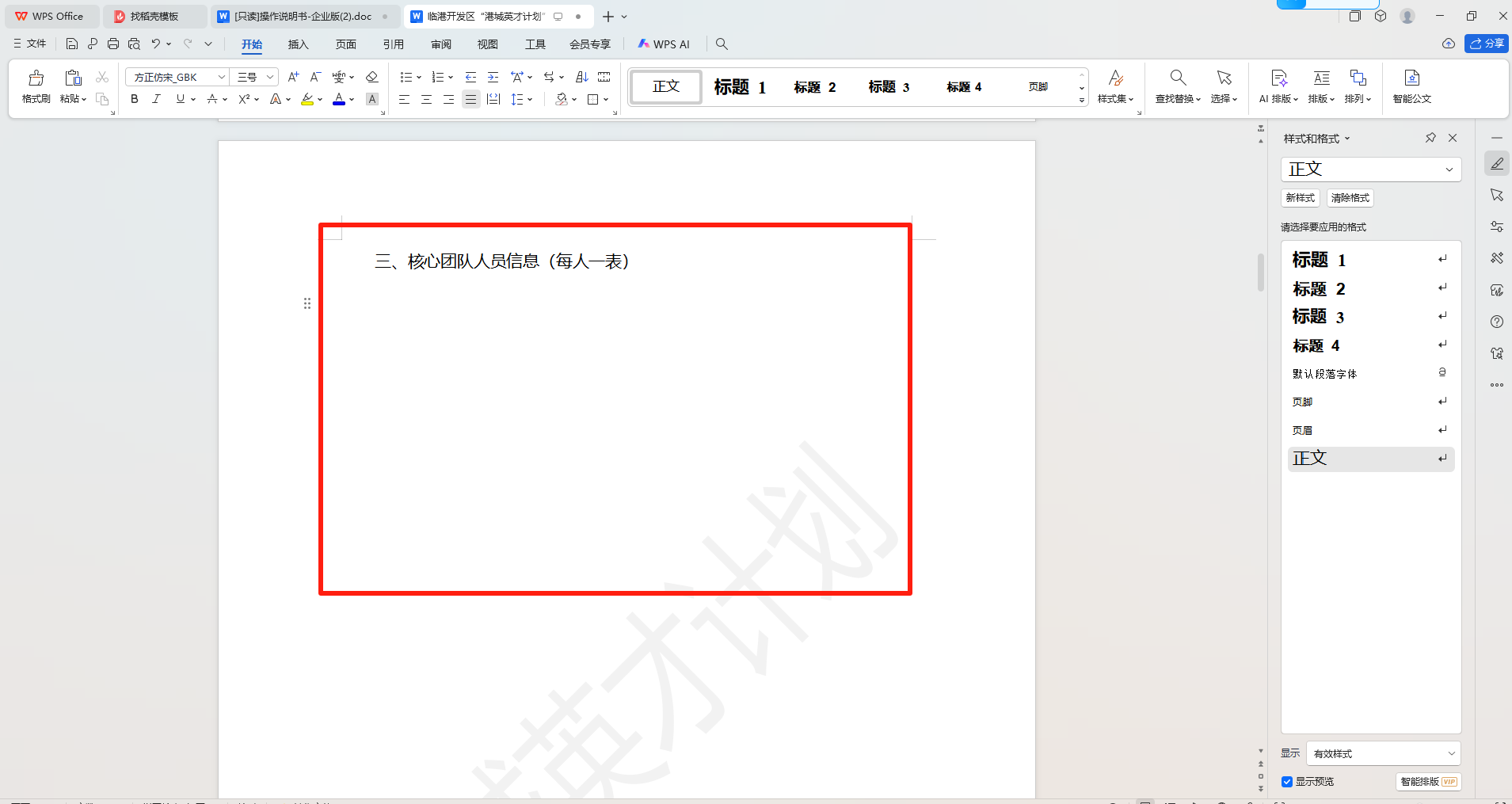Apply 标题 2 style from styles panel list
This screenshot has width=1512, height=804.
point(1319,289)
